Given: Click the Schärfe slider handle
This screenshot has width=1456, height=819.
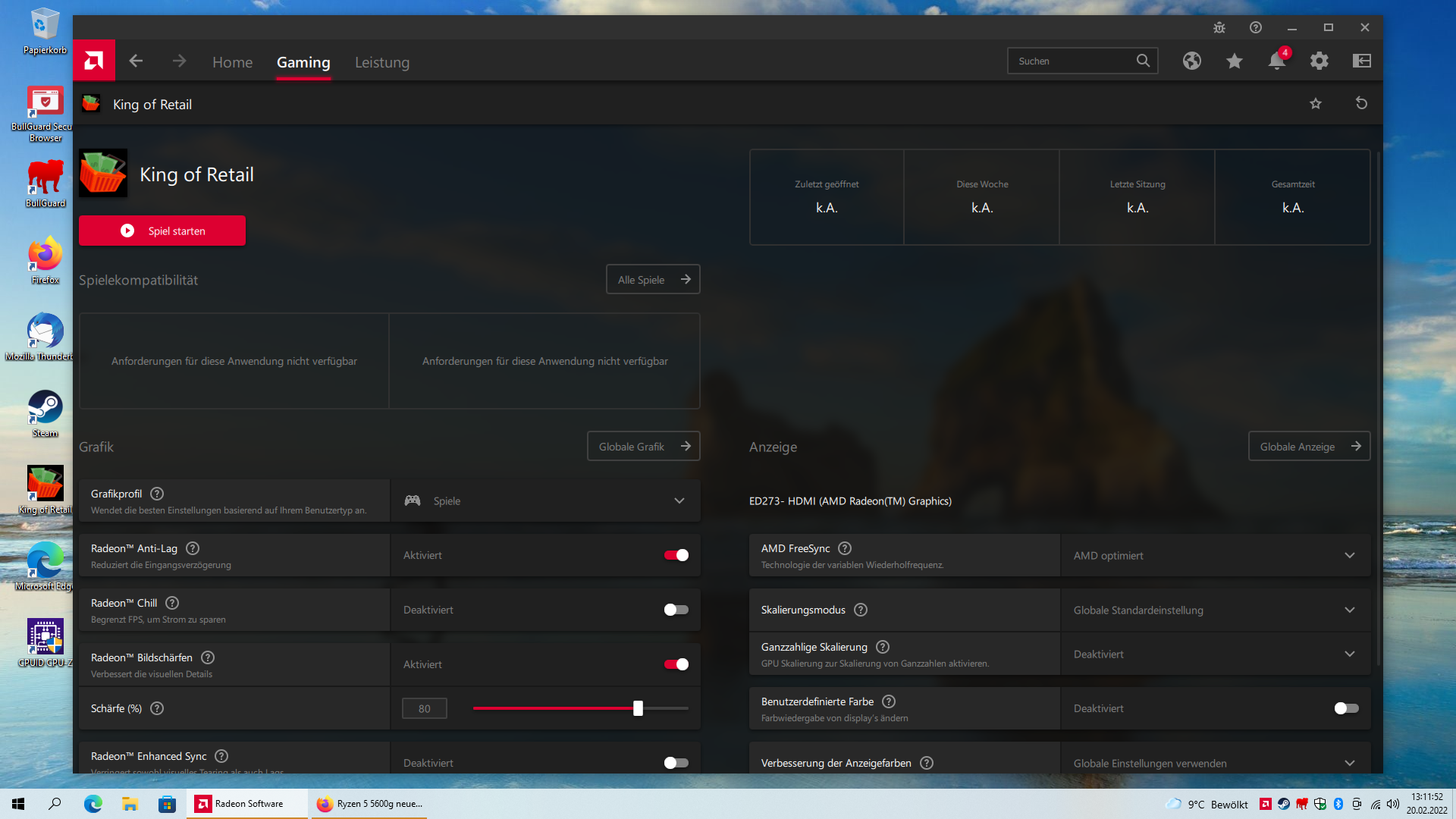Looking at the screenshot, I should tap(638, 708).
